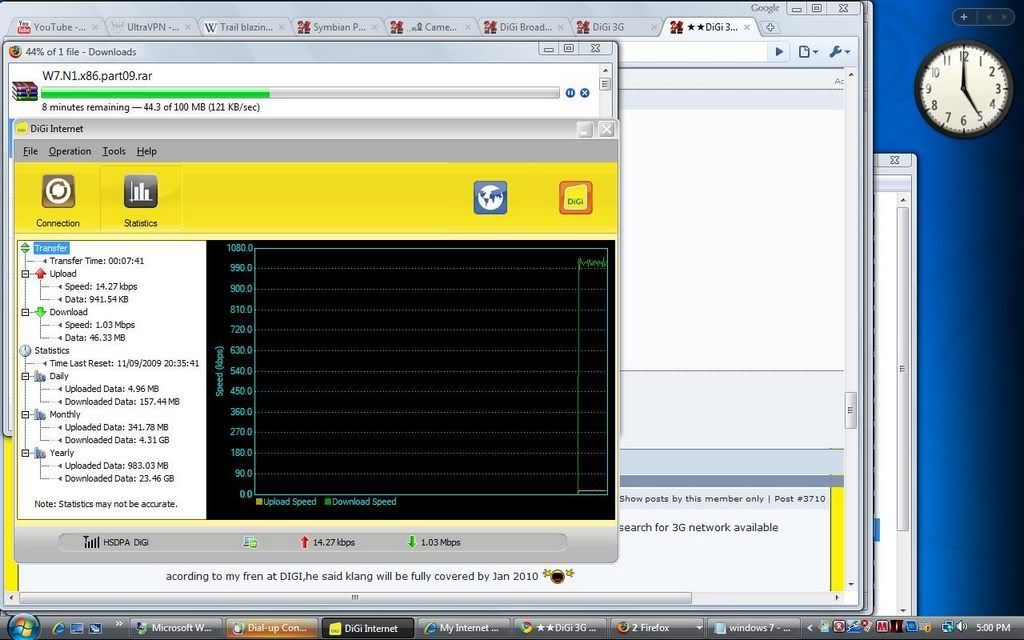Select the Transfer tree item

click(51, 248)
